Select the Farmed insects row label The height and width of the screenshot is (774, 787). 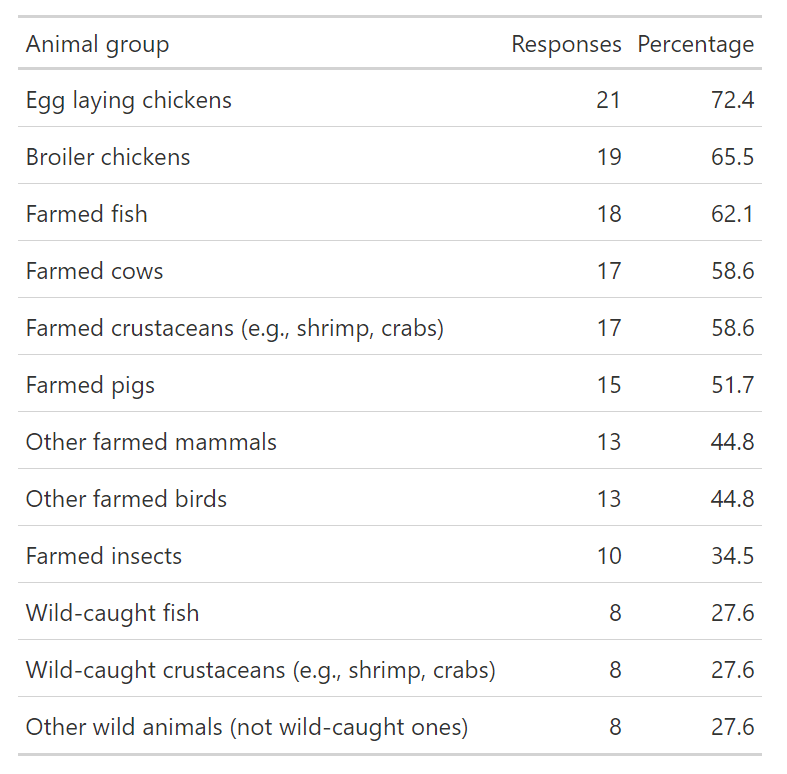(x=104, y=556)
